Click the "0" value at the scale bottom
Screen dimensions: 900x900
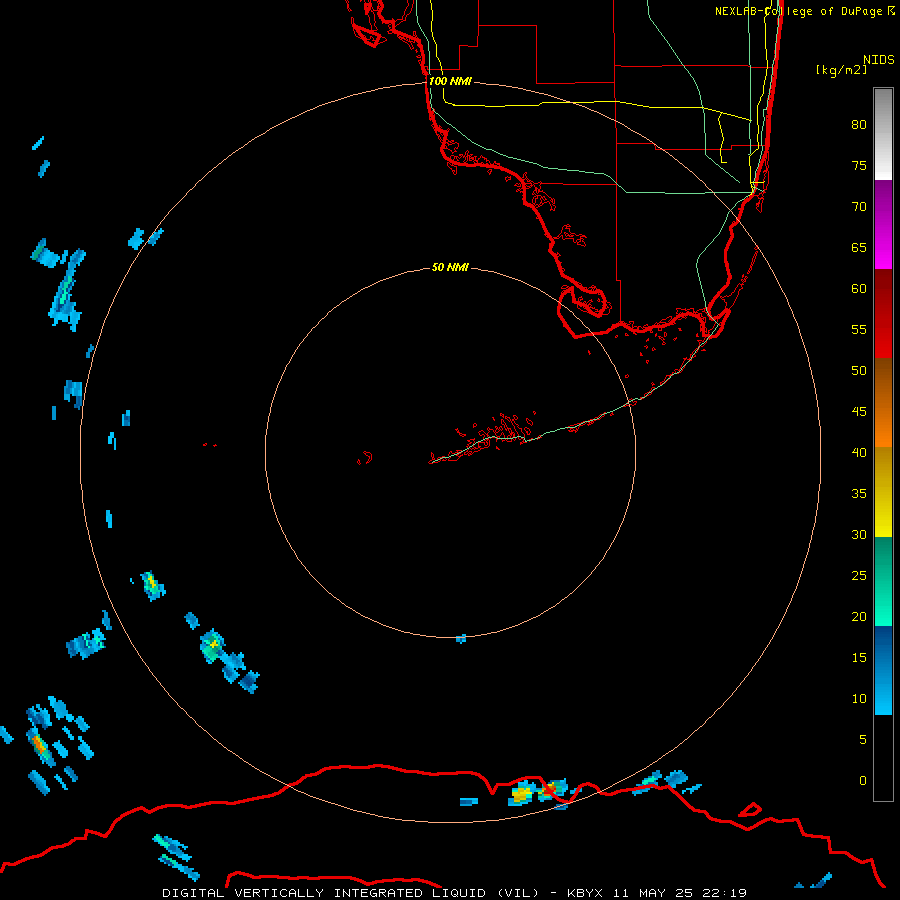(x=863, y=781)
